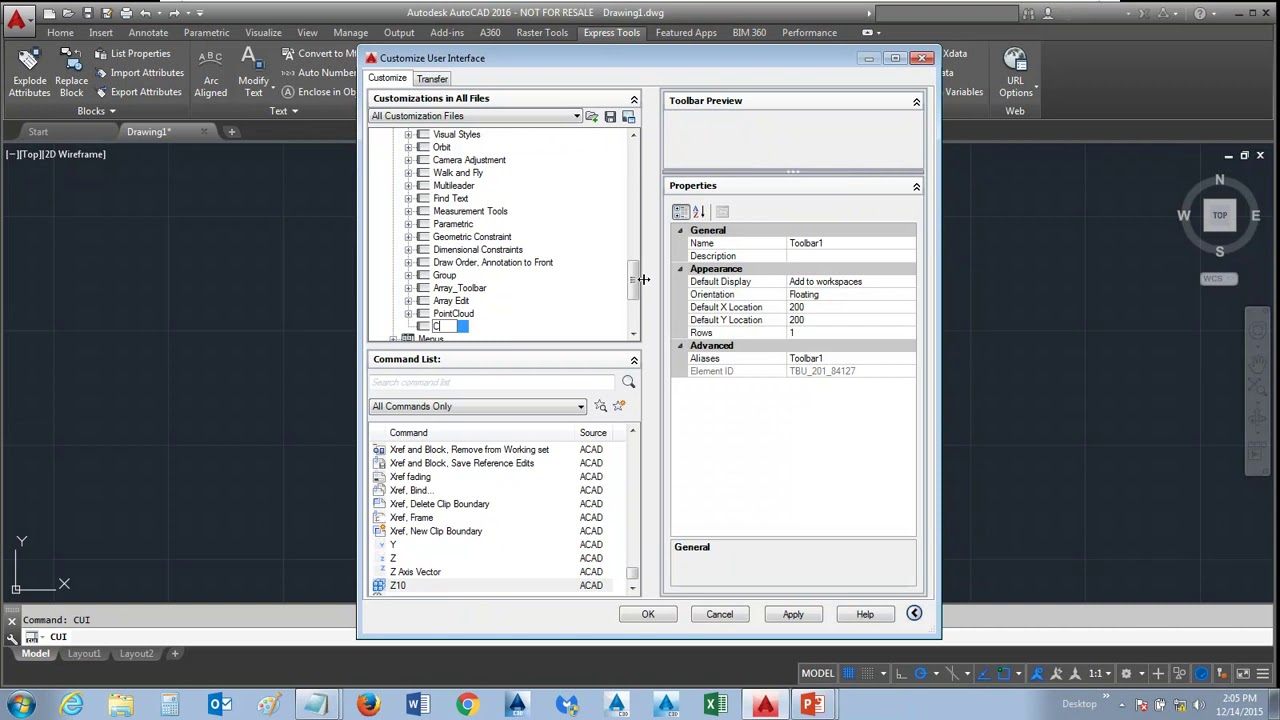The width and height of the screenshot is (1280, 720).
Task: Click the Default Display value Add to workspaces
Action: click(x=851, y=282)
